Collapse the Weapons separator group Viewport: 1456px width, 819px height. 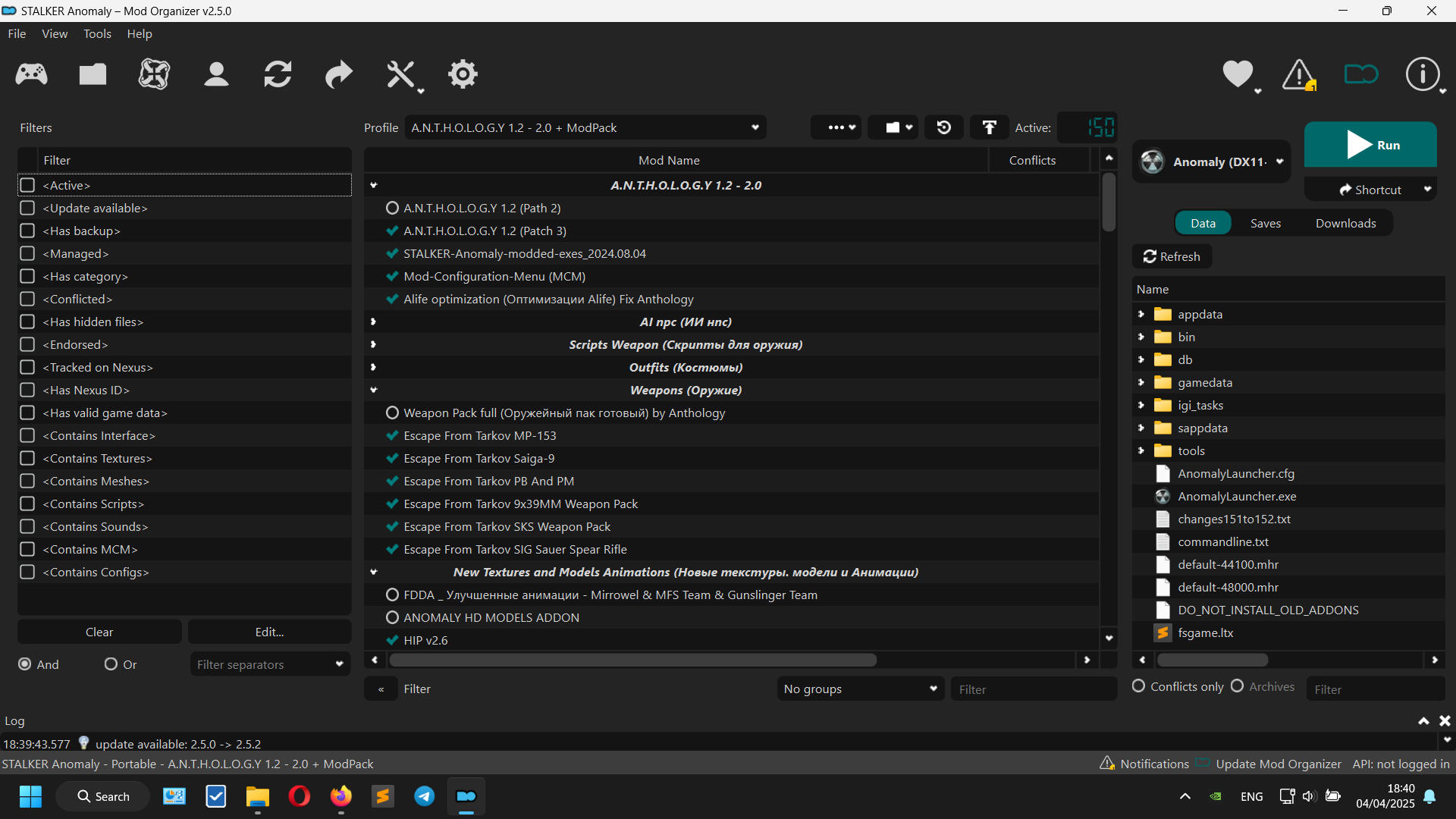[373, 390]
